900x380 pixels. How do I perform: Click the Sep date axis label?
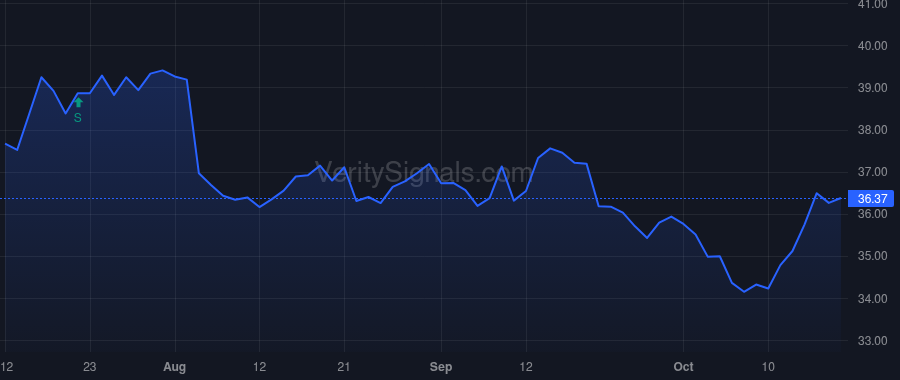point(441,367)
